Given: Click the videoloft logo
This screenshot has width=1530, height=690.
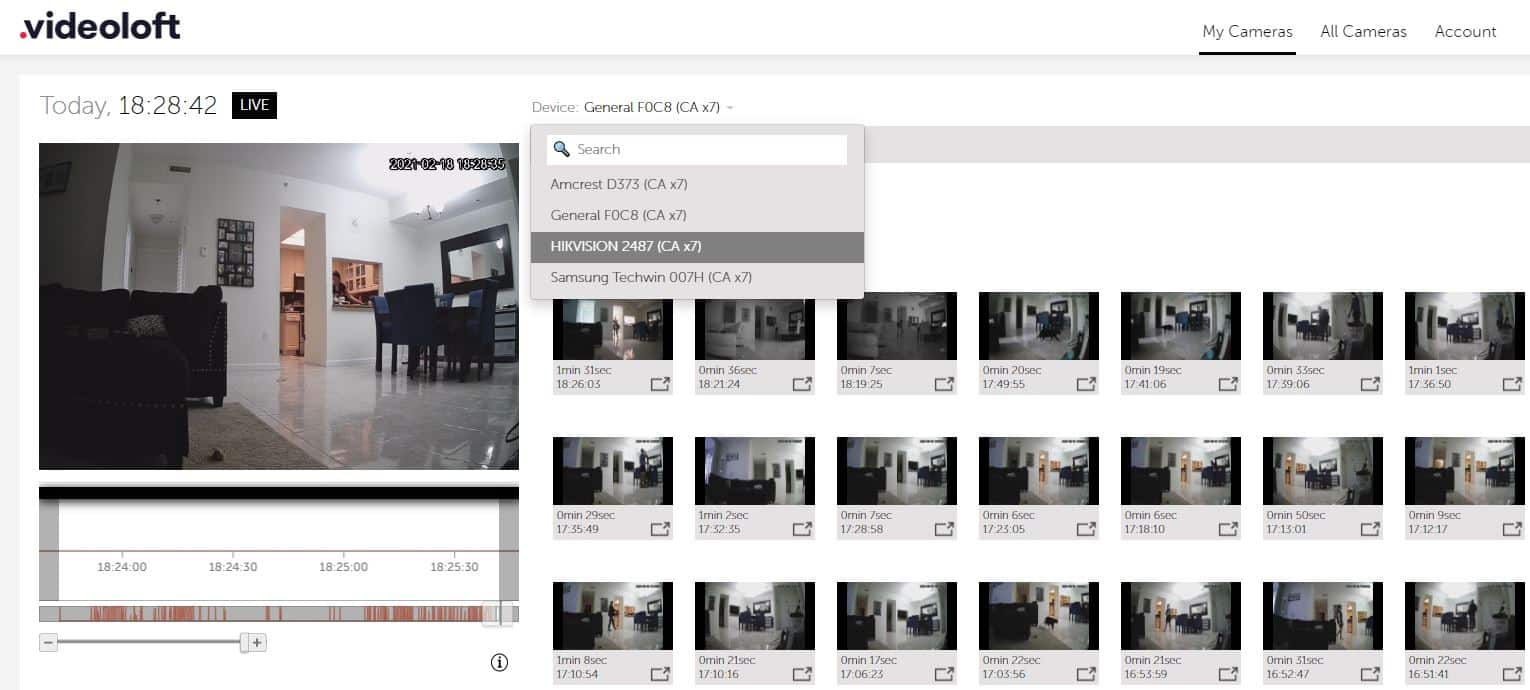Looking at the screenshot, I should tap(100, 27).
